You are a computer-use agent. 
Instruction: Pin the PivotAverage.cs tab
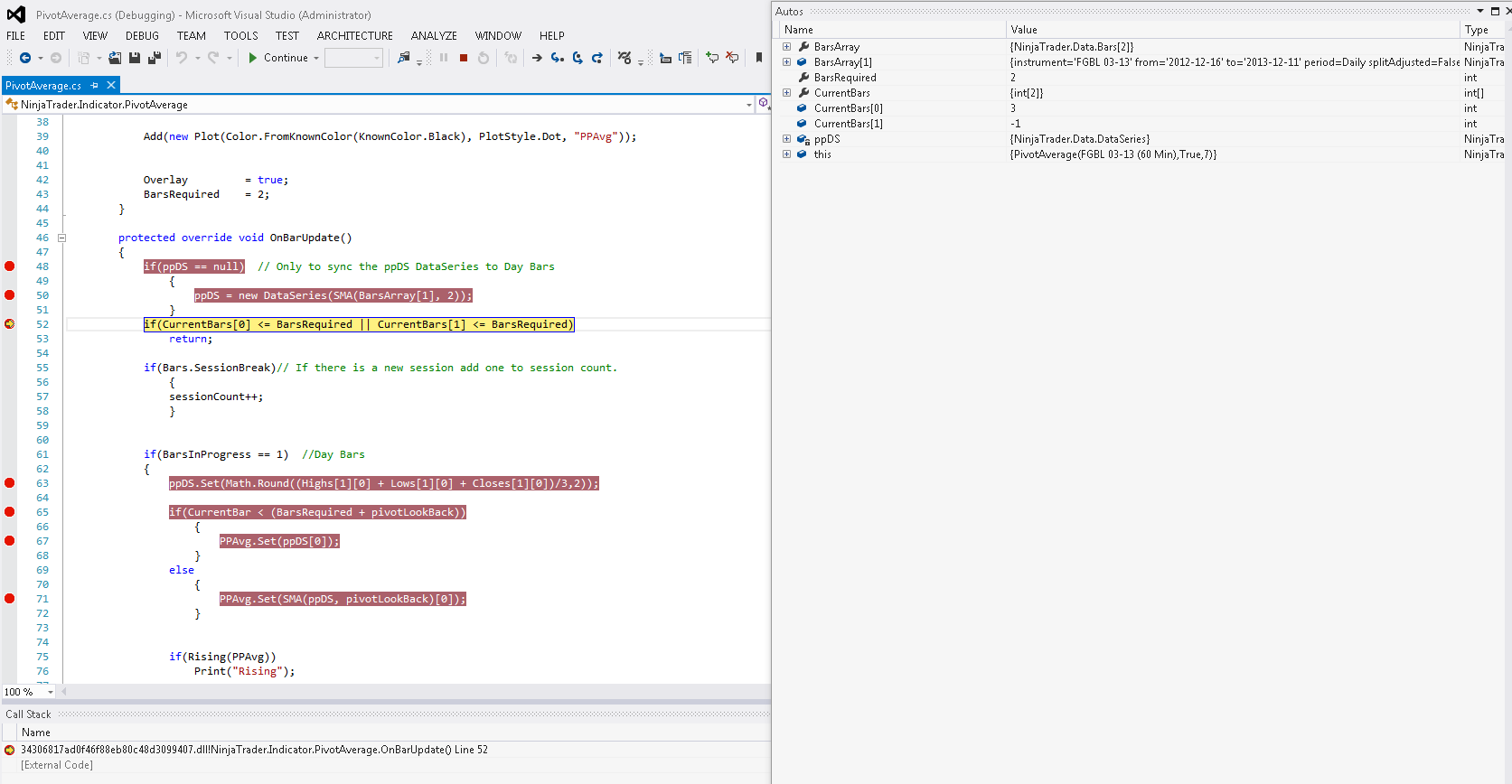click(94, 85)
